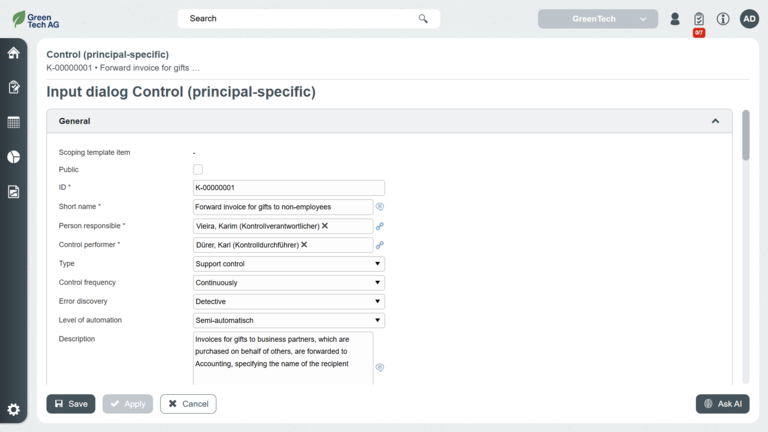Open the Ask AI assistant
The width and height of the screenshot is (768, 432).
(722, 404)
